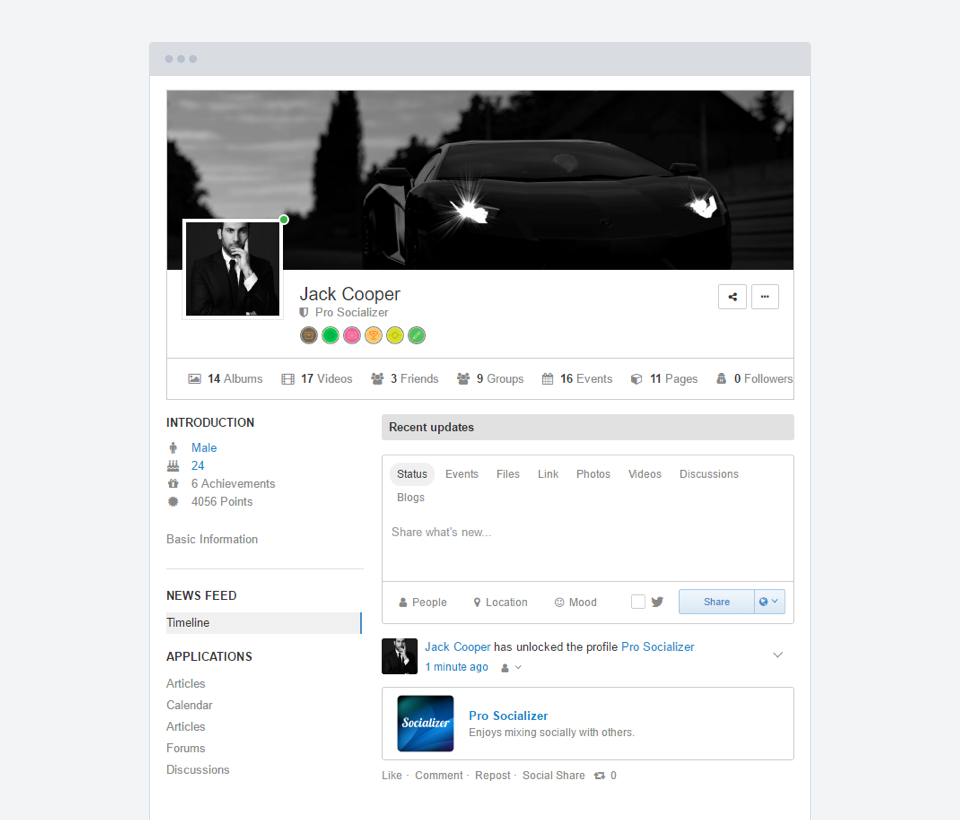Click the Like link under the post

coord(392,775)
